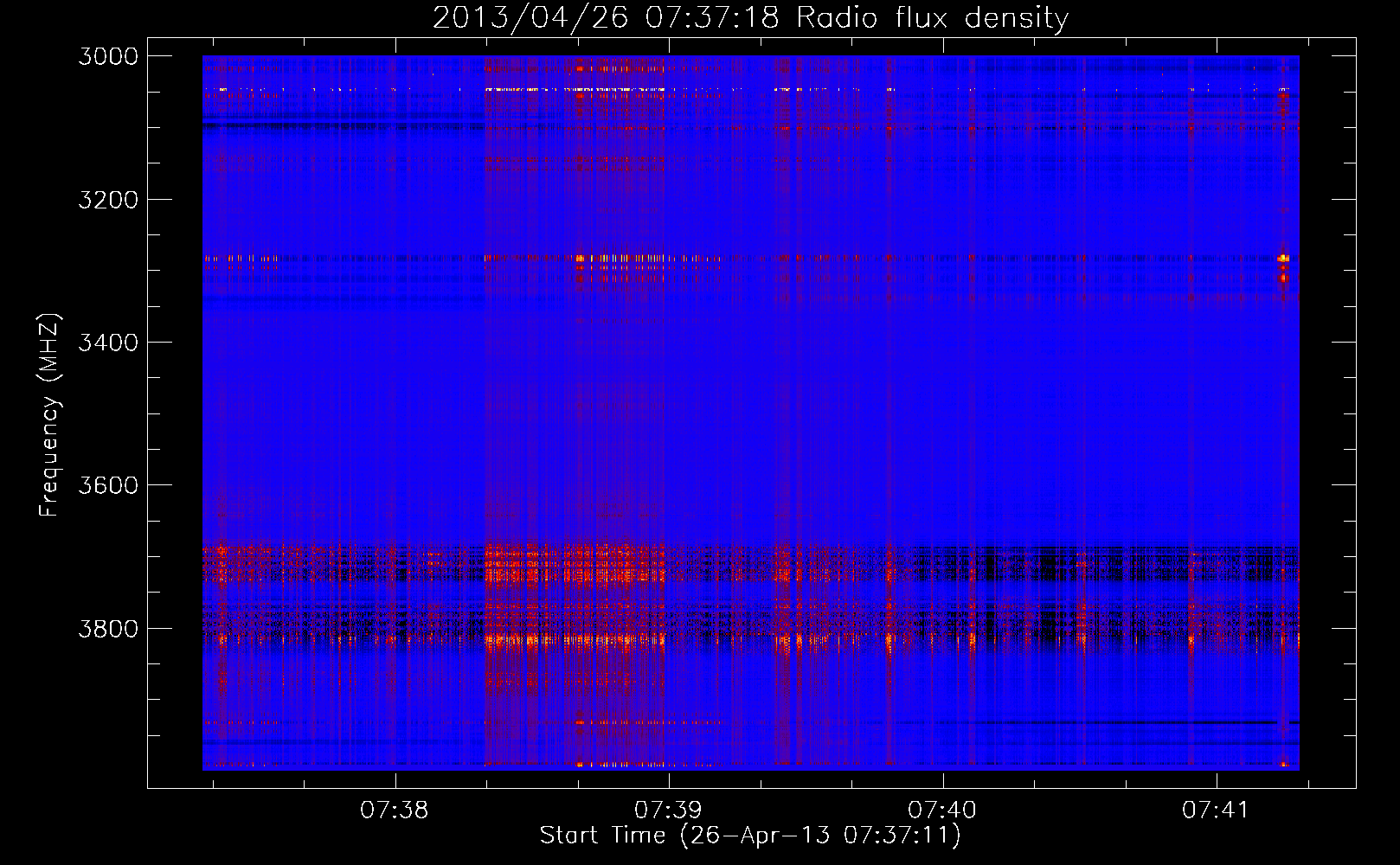1400x865 pixels.
Task: Select the 3800 frequency tick label
Action: pos(108,629)
